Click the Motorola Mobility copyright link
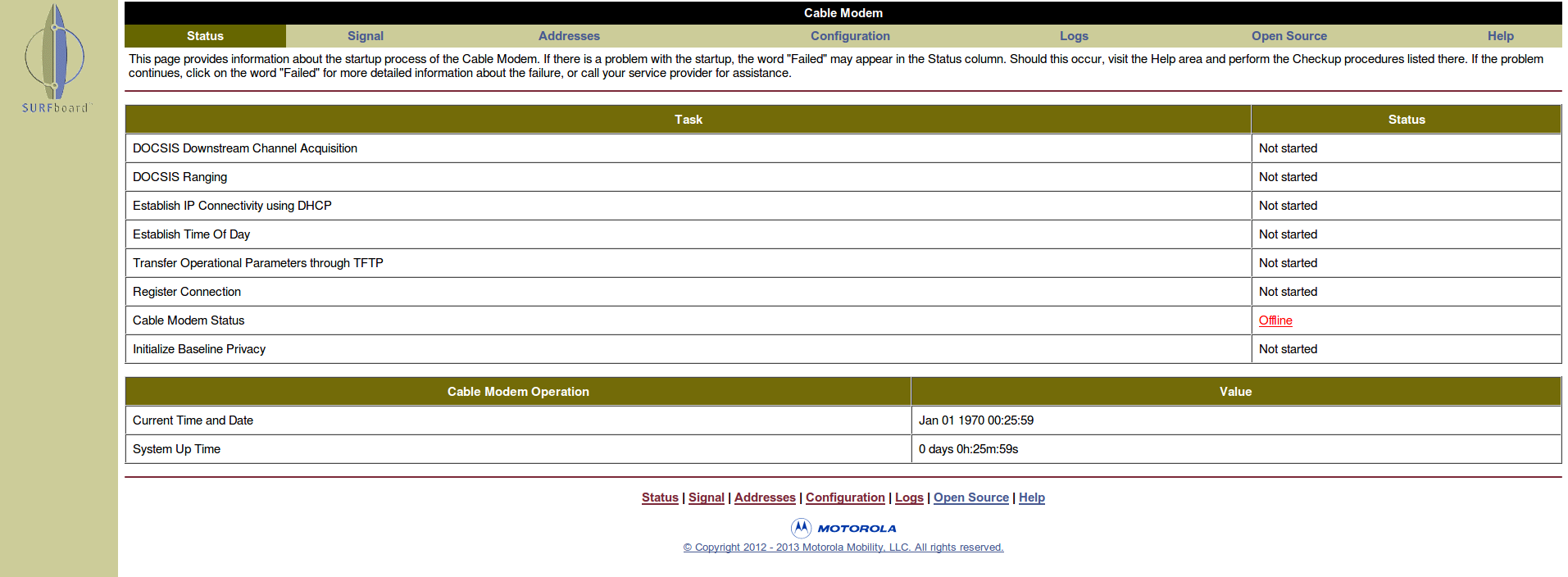This screenshot has width=1568, height=577. pos(843,547)
